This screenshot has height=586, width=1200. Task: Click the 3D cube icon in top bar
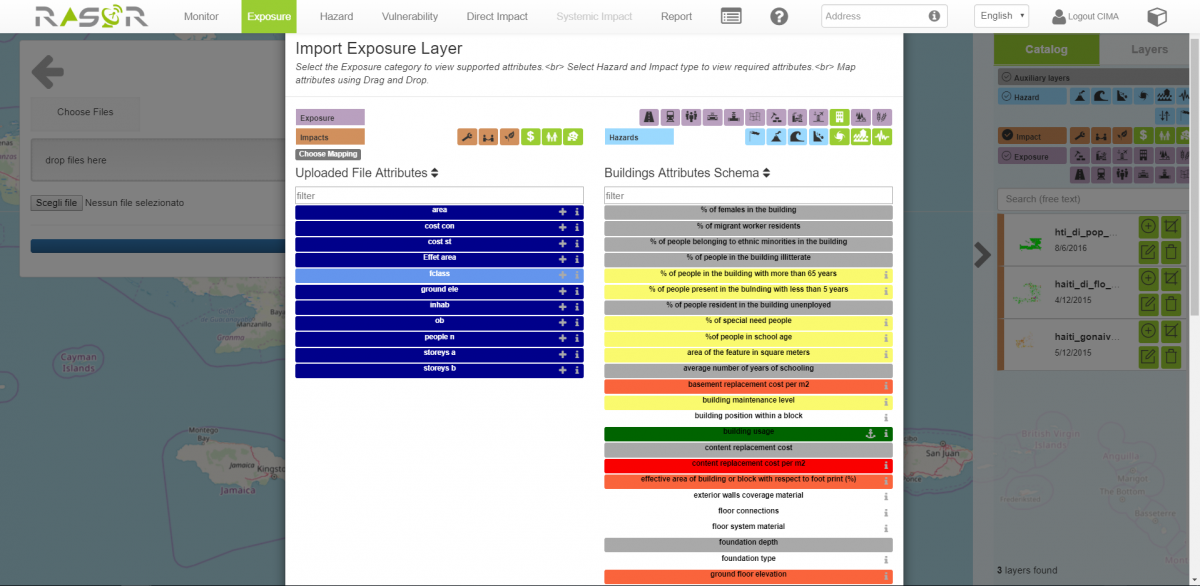[x=1157, y=17]
